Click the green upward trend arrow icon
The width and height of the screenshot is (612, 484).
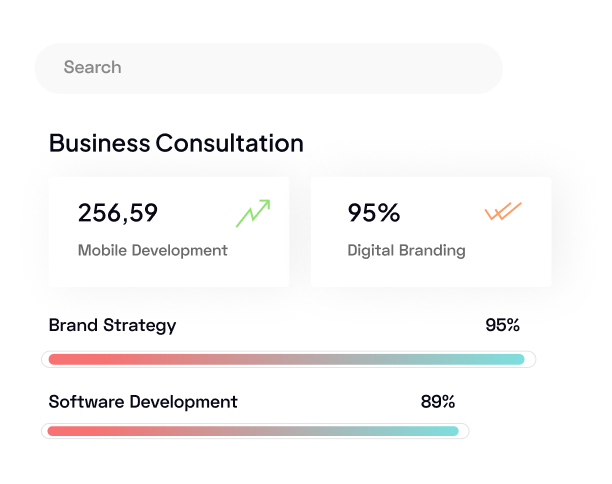coord(253,213)
